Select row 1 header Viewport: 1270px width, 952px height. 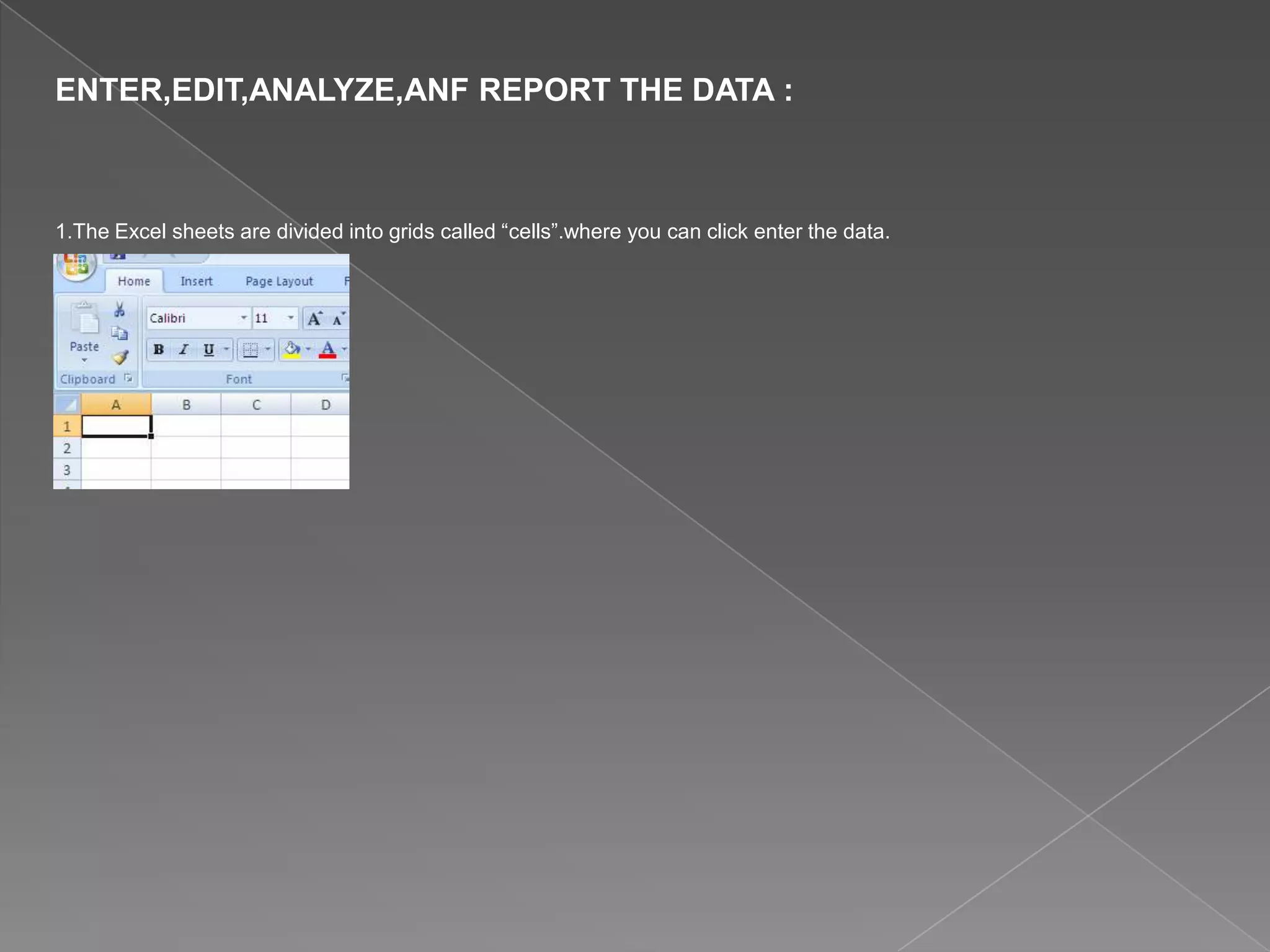tap(67, 426)
